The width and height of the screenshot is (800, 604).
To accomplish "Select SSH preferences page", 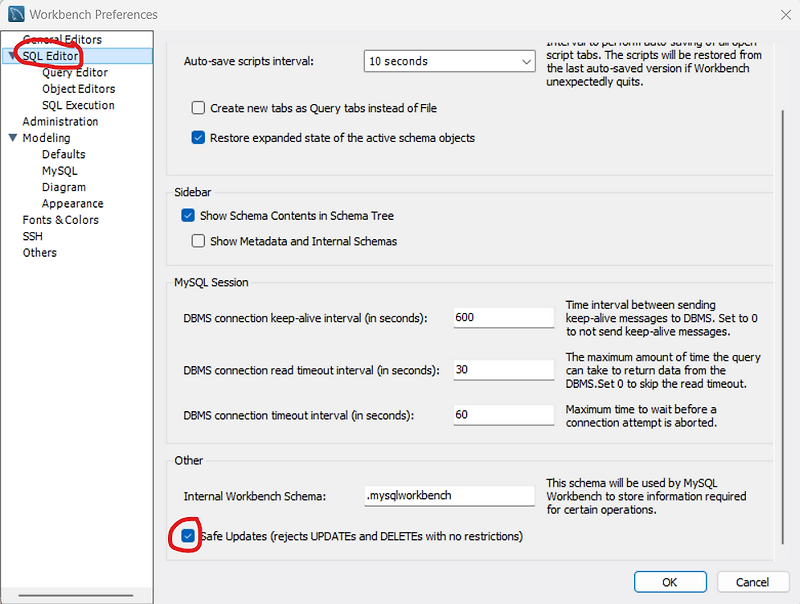I will coord(32,236).
